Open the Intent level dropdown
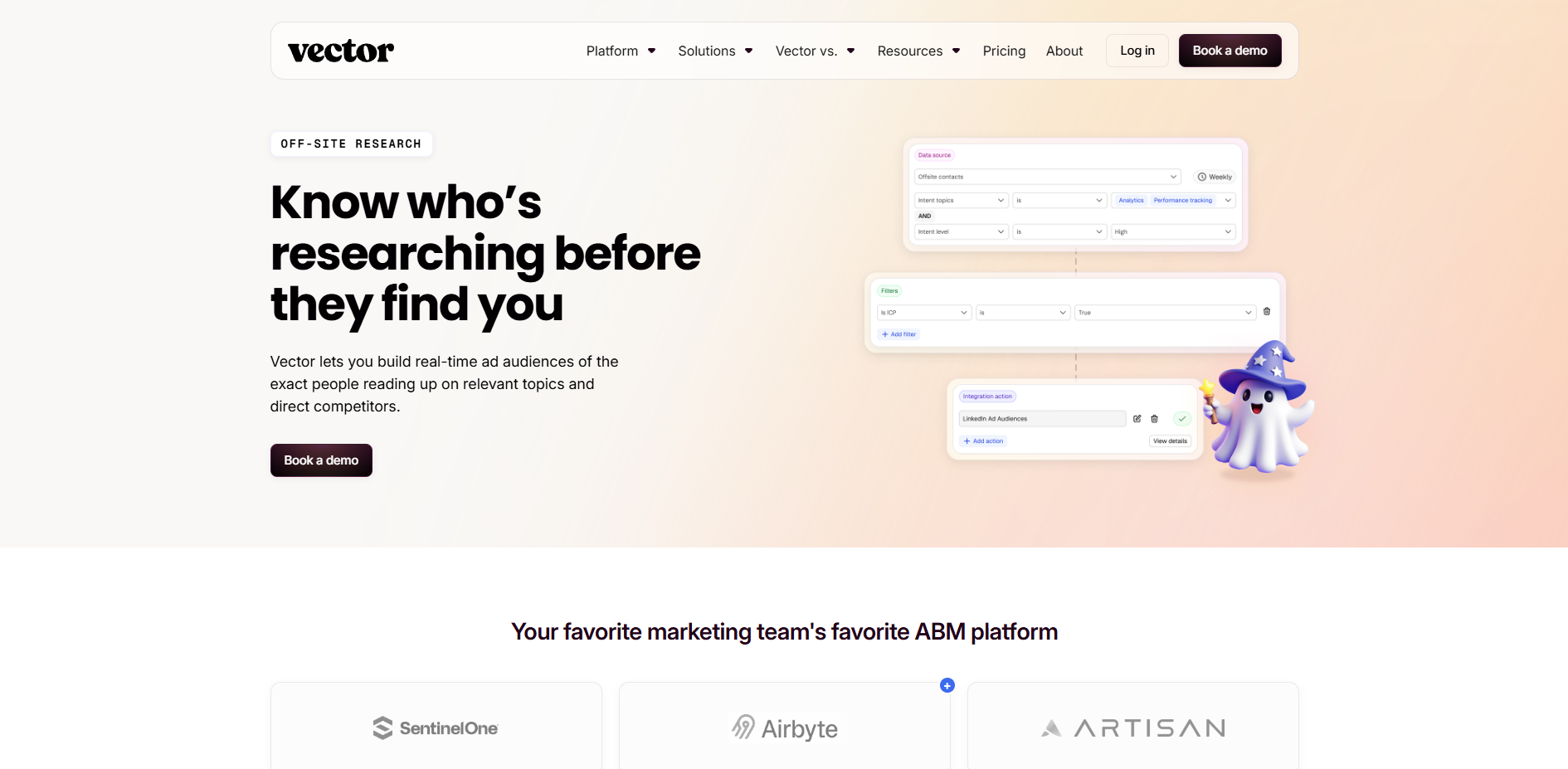Screen dimensions: 1568x769 point(961,231)
